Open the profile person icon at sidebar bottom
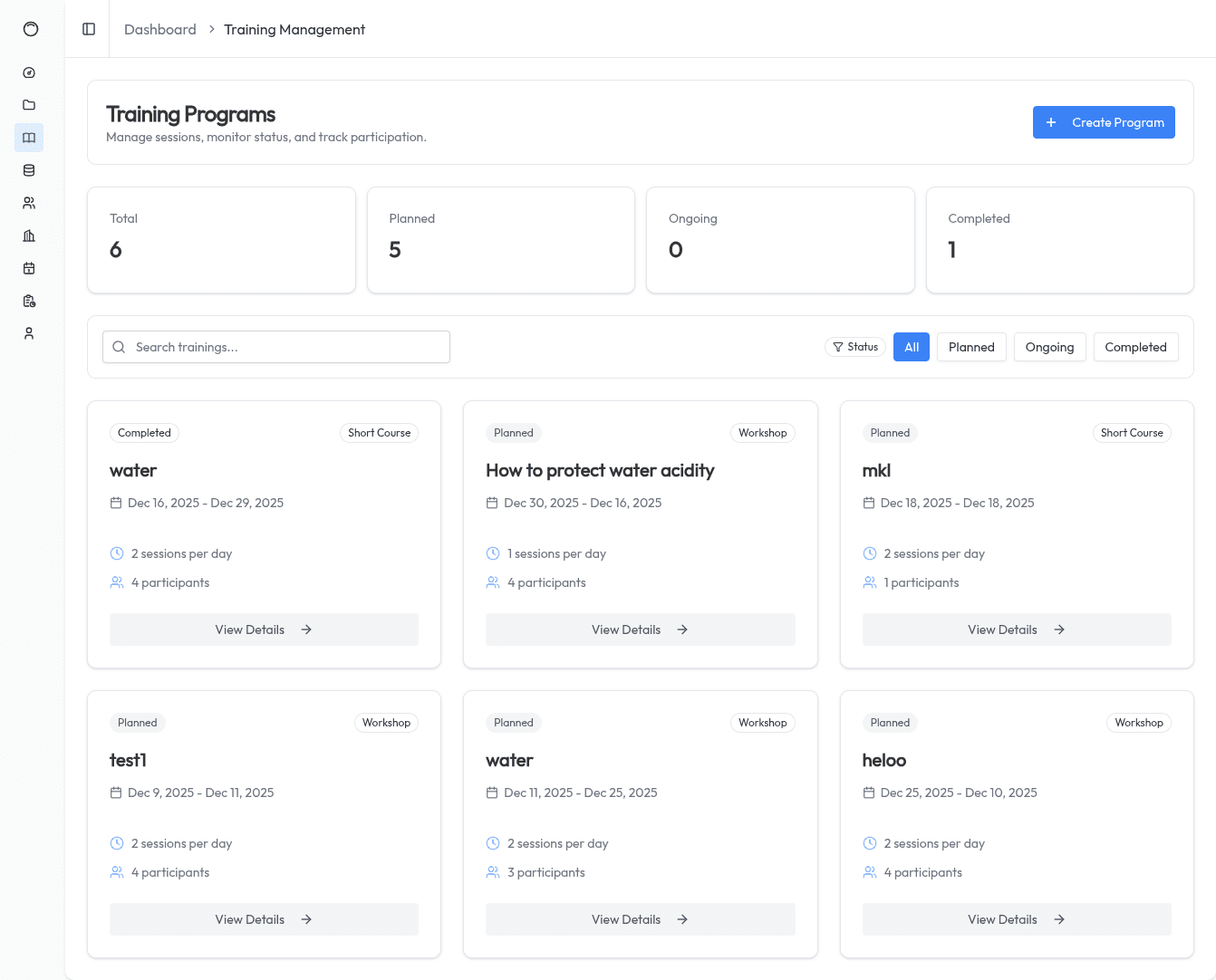 coord(29,333)
